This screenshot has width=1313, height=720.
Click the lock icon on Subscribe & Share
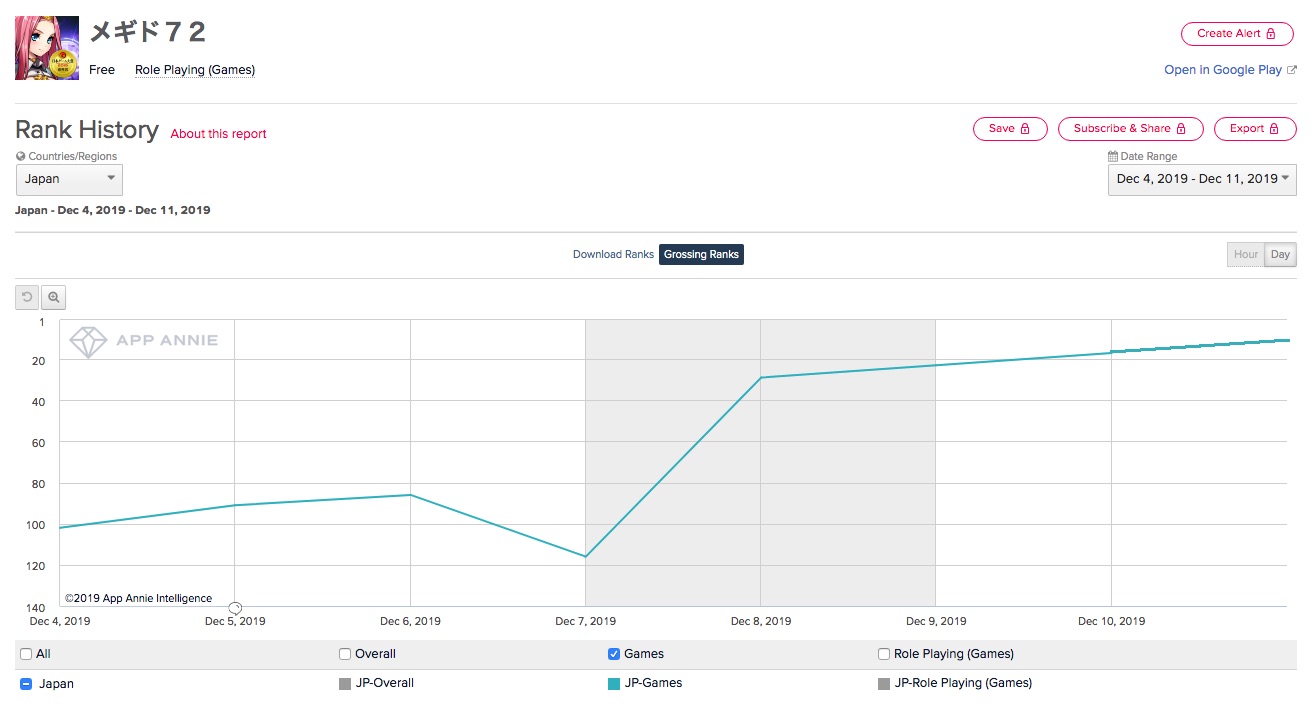pyautogui.click(x=1181, y=129)
